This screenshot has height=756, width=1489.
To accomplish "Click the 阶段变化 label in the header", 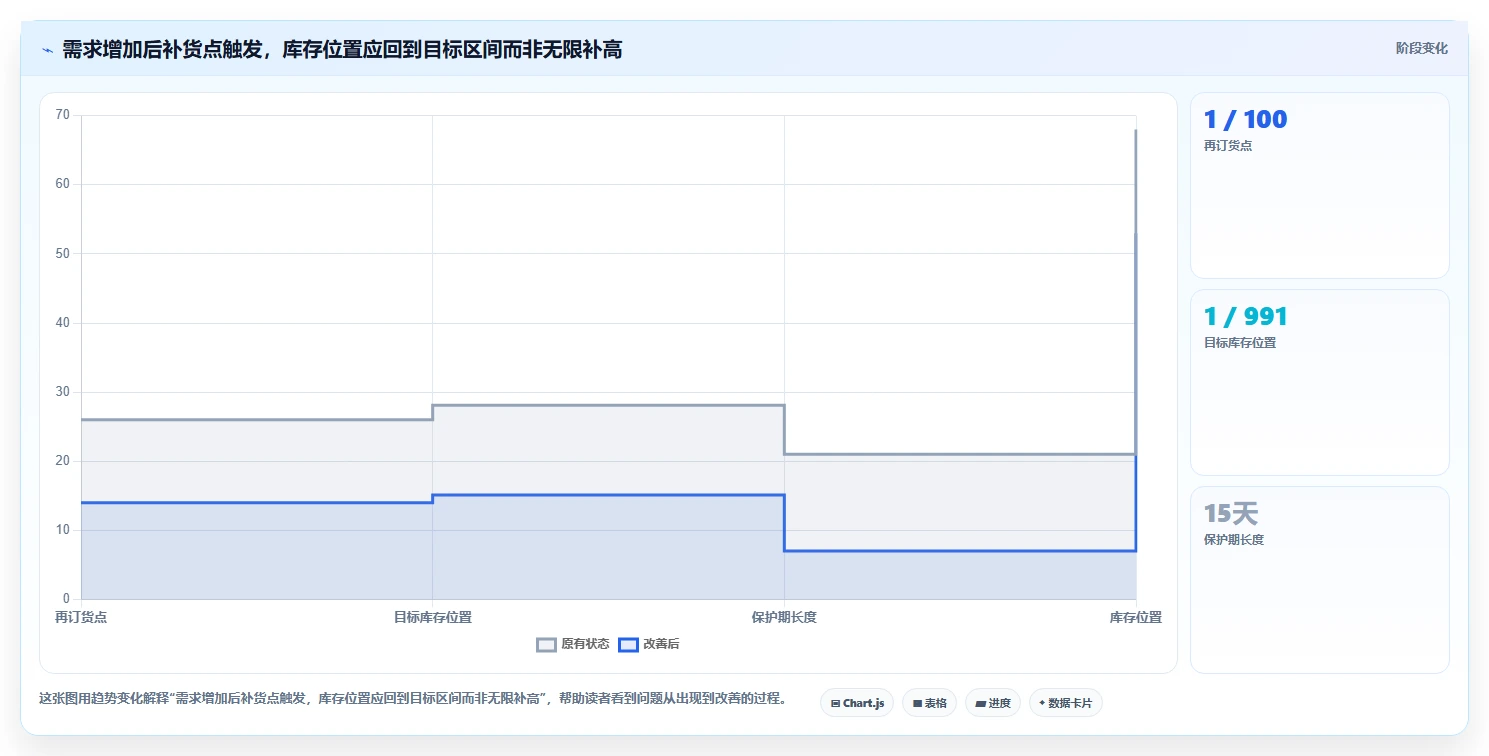I will (x=1421, y=48).
